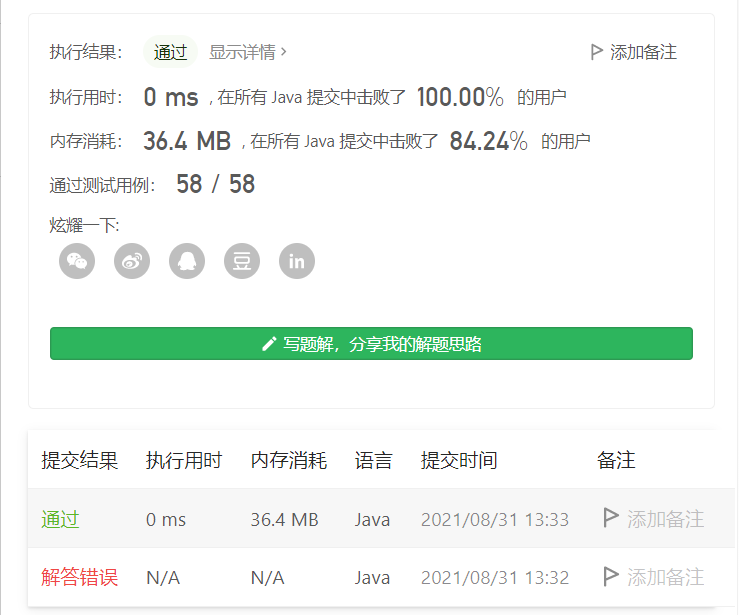Open the 通过 submission in the table
This screenshot has height=615, width=739.
coord(60,519)
